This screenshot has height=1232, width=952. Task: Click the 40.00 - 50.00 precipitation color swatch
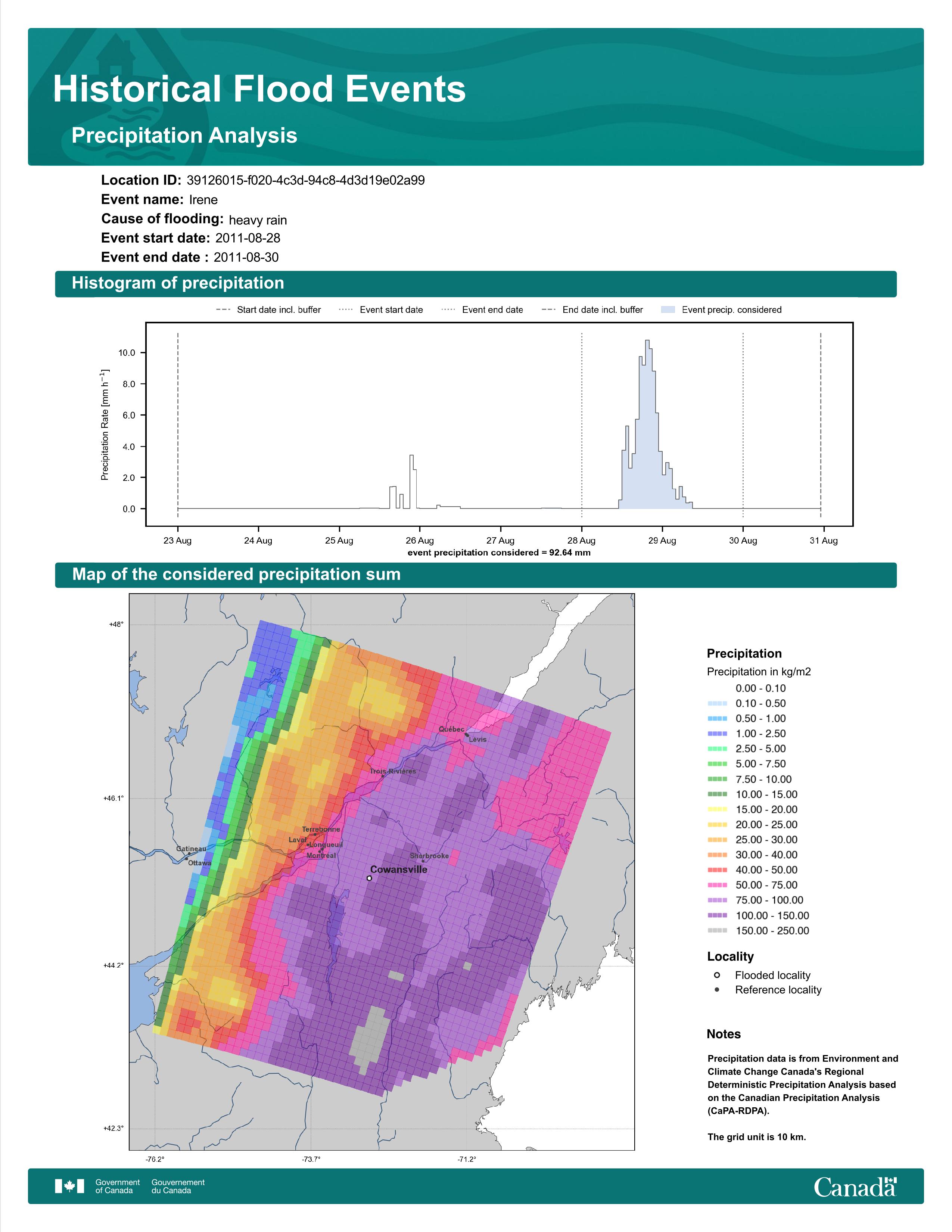718,870
